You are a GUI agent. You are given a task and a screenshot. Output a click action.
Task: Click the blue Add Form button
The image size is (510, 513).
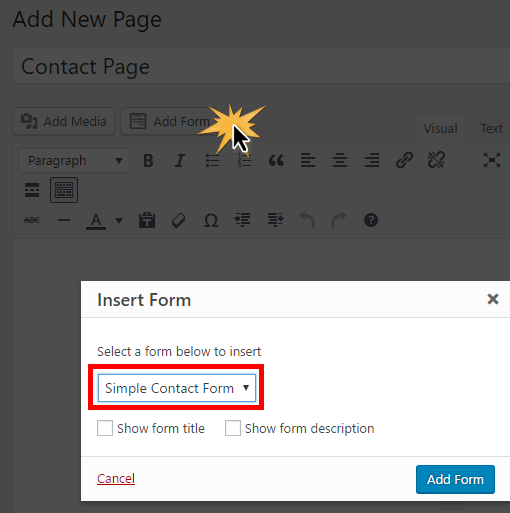455,479
